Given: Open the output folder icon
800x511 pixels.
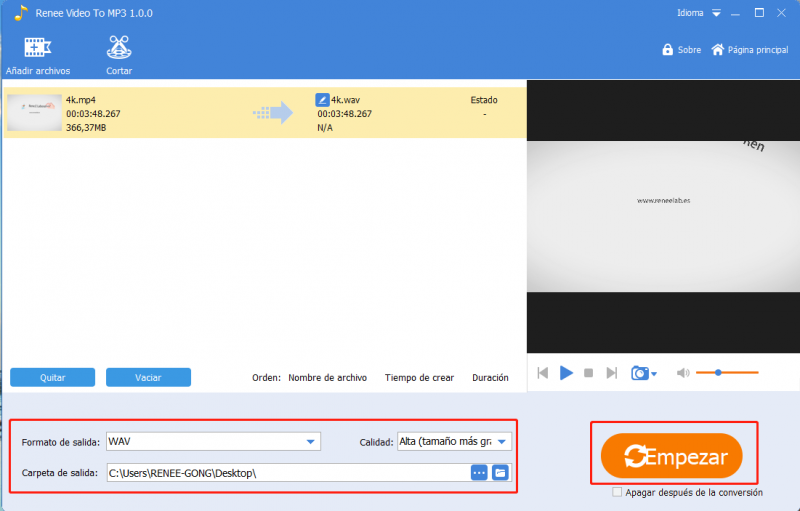Looking at the screenshot, I should click(501, 473).
